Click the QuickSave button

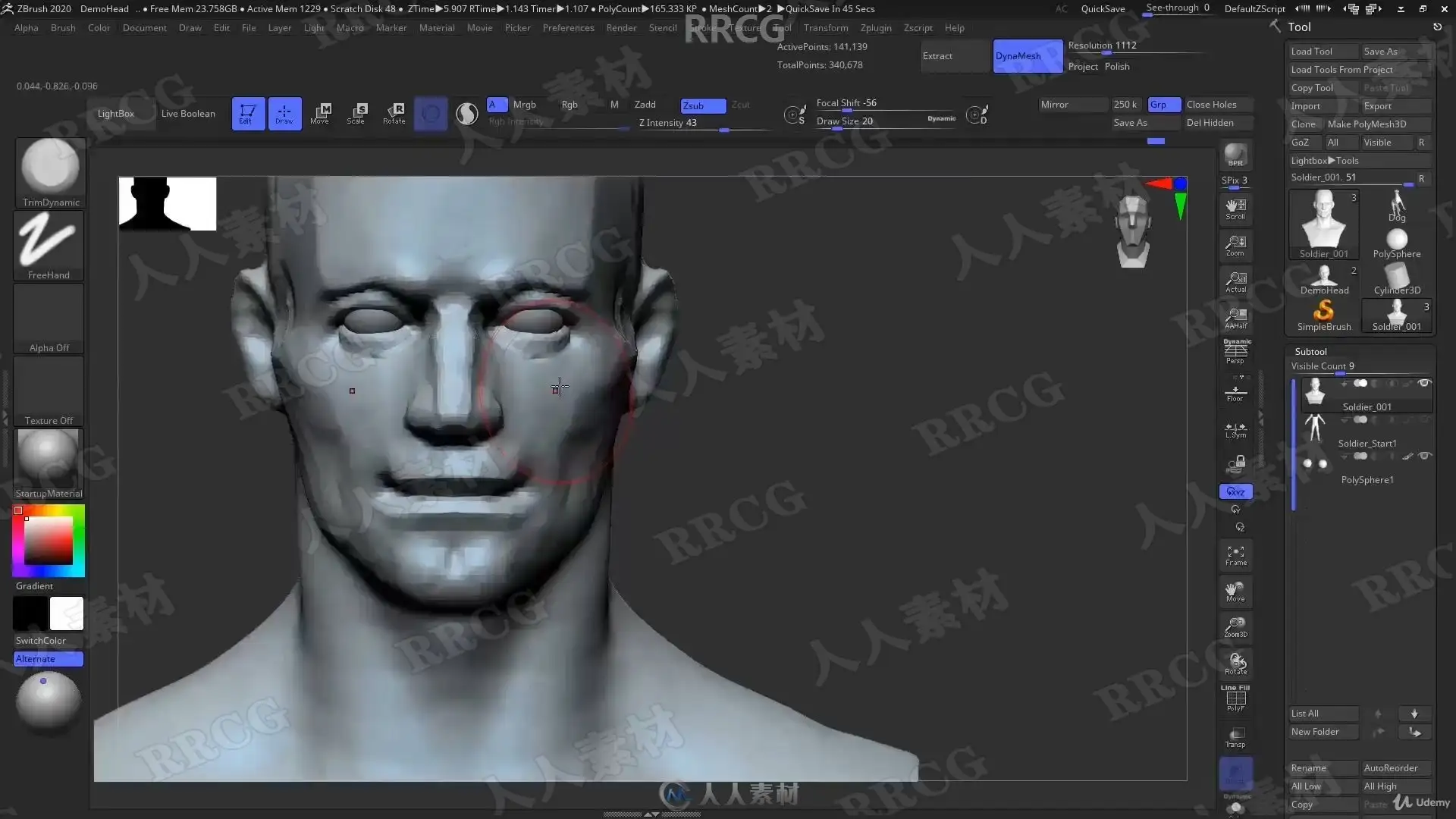click(x=1103, y=9)
